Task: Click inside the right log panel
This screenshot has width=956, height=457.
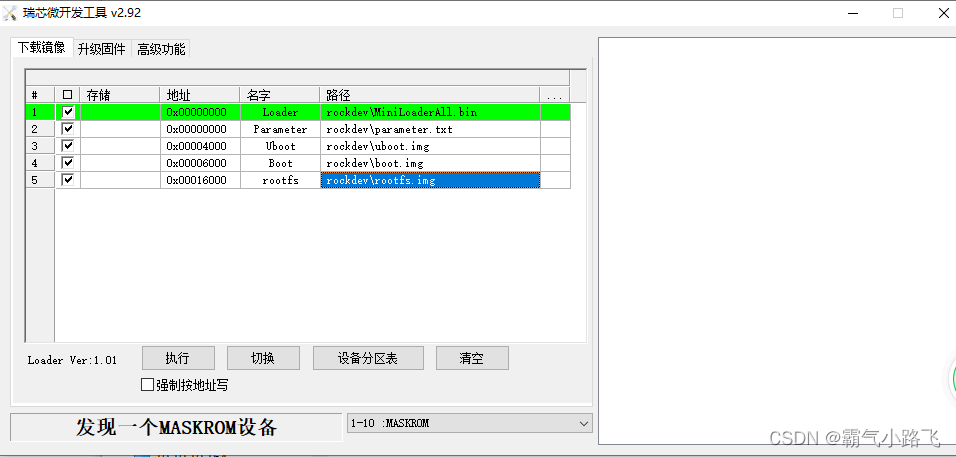Action: (777, 241)
